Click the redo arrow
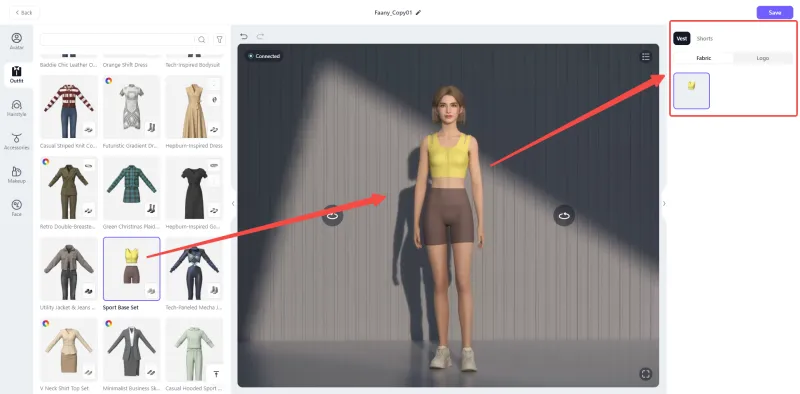The width and height of the screenshot is (800, 394). coord(260,36)
